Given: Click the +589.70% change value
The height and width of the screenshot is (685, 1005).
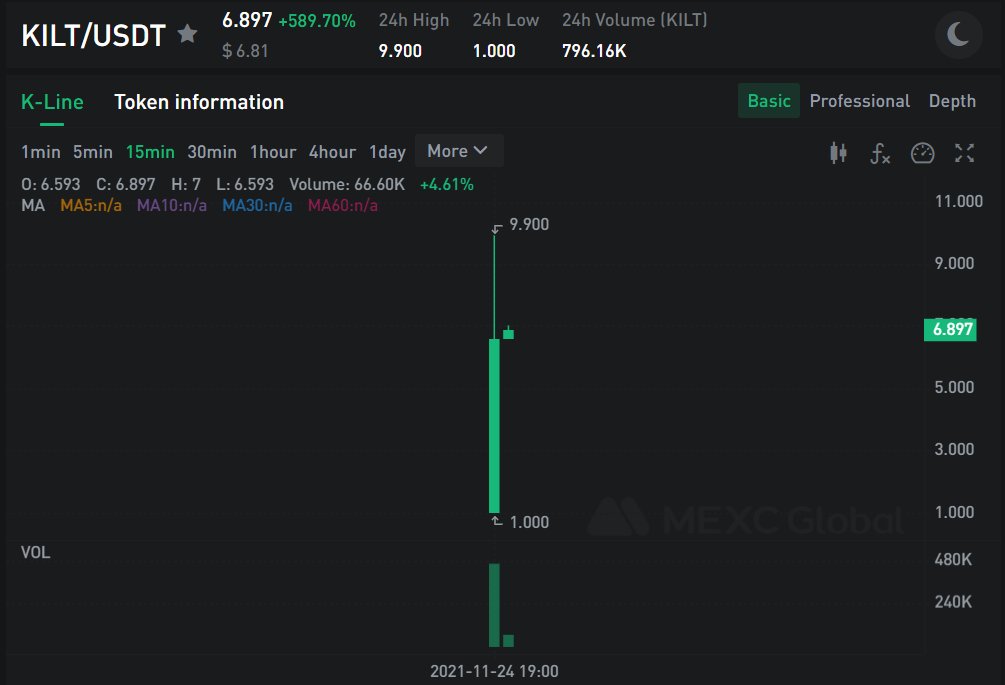Looking at the screenshot, I should pyautogui.click(x=317, y=21).
